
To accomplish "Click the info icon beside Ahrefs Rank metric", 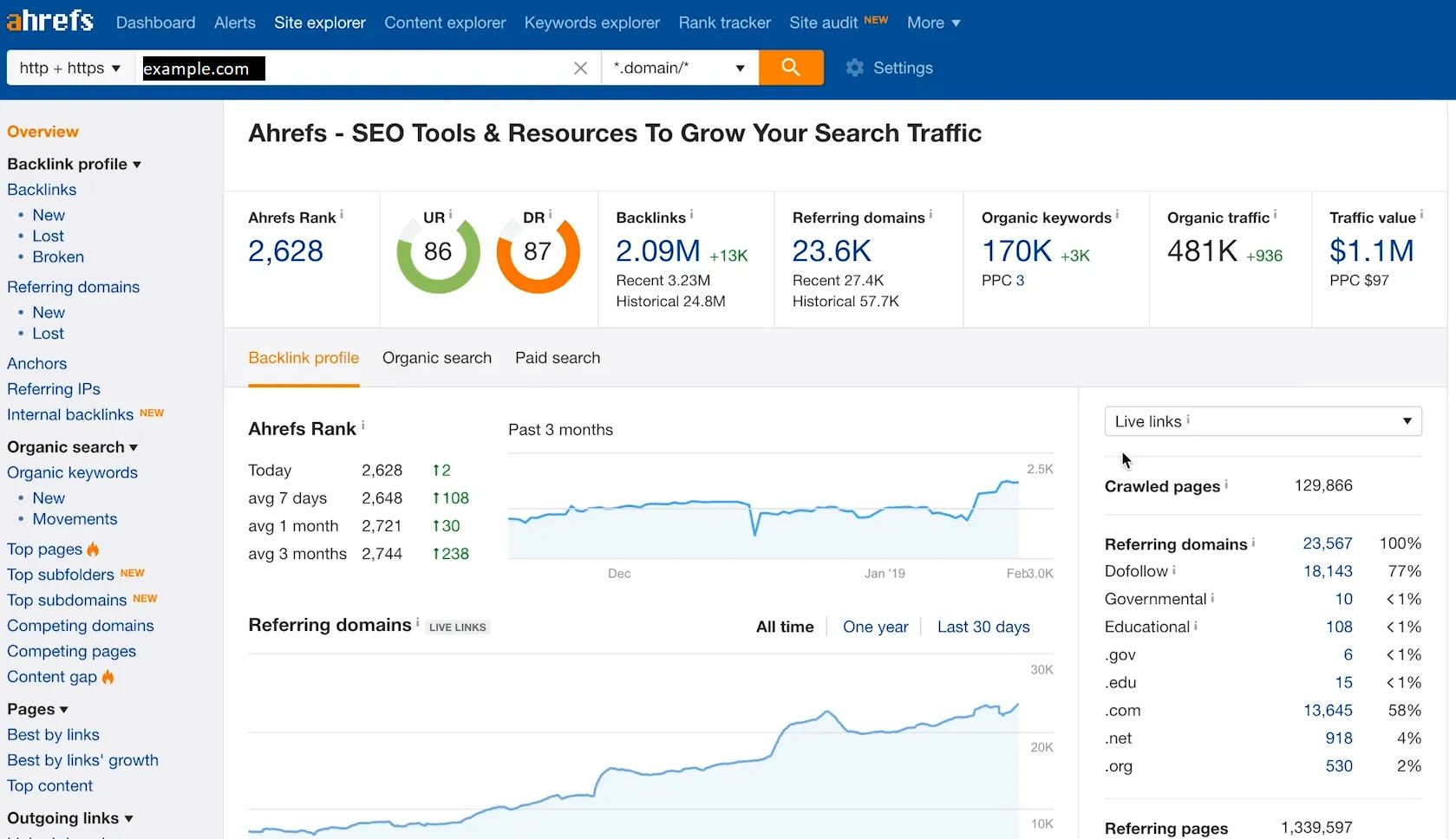I will coord(342,214).
